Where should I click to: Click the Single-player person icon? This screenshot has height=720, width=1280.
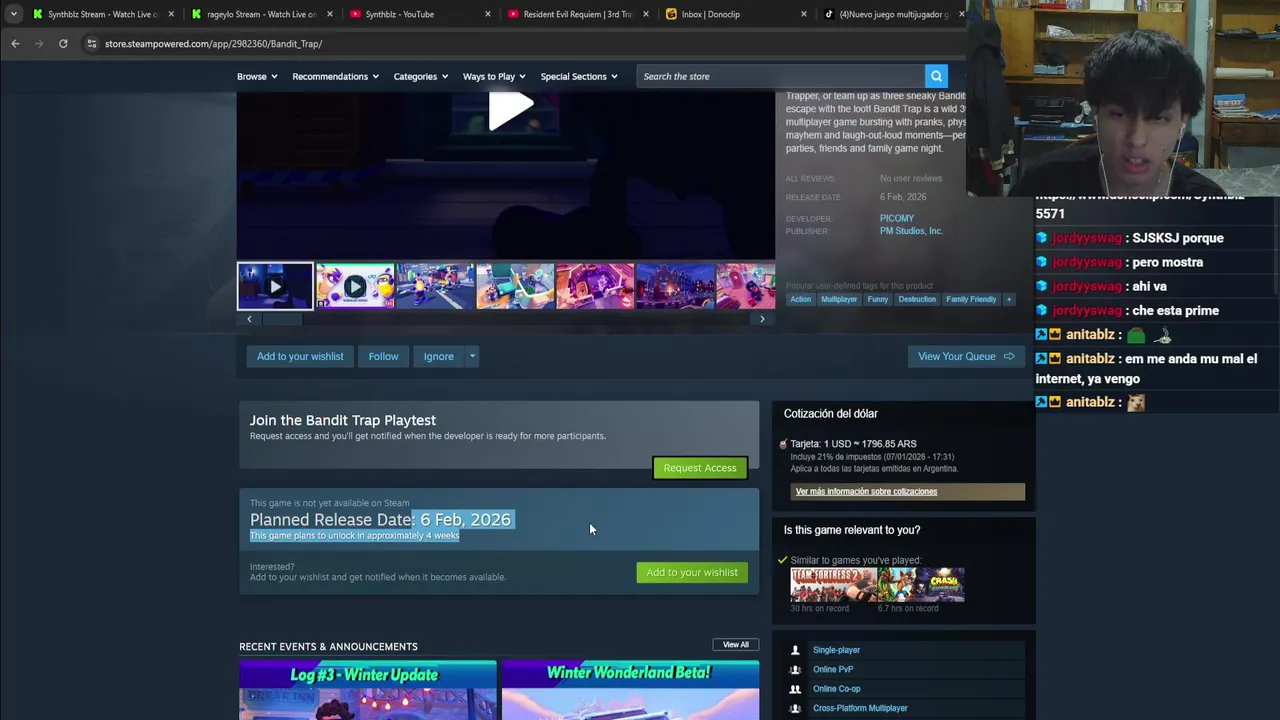[796, 650]
